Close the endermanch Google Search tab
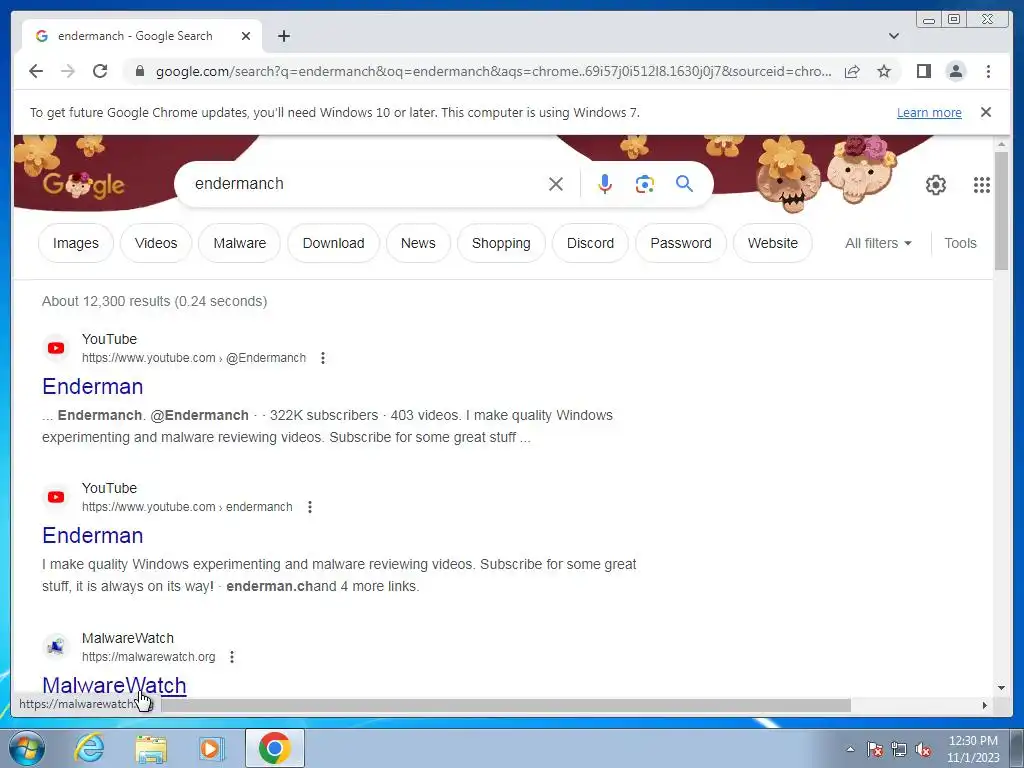The height and width of the screenshot is (768, 1024). [246, 36]
